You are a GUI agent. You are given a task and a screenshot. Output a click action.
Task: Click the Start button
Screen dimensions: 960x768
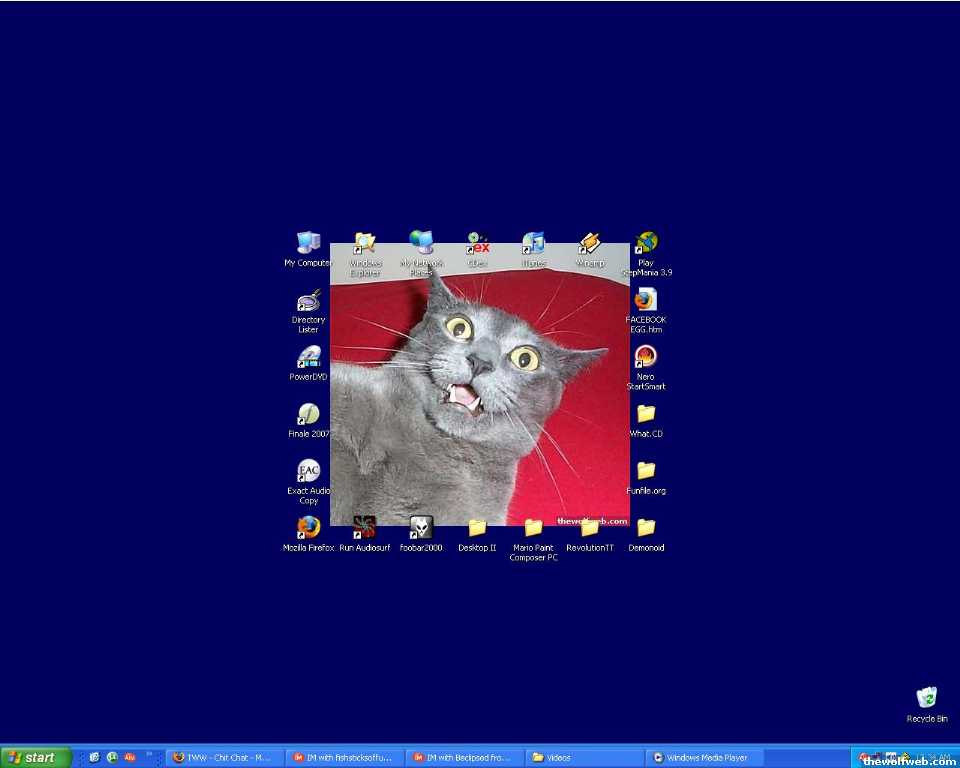[36, 757]
